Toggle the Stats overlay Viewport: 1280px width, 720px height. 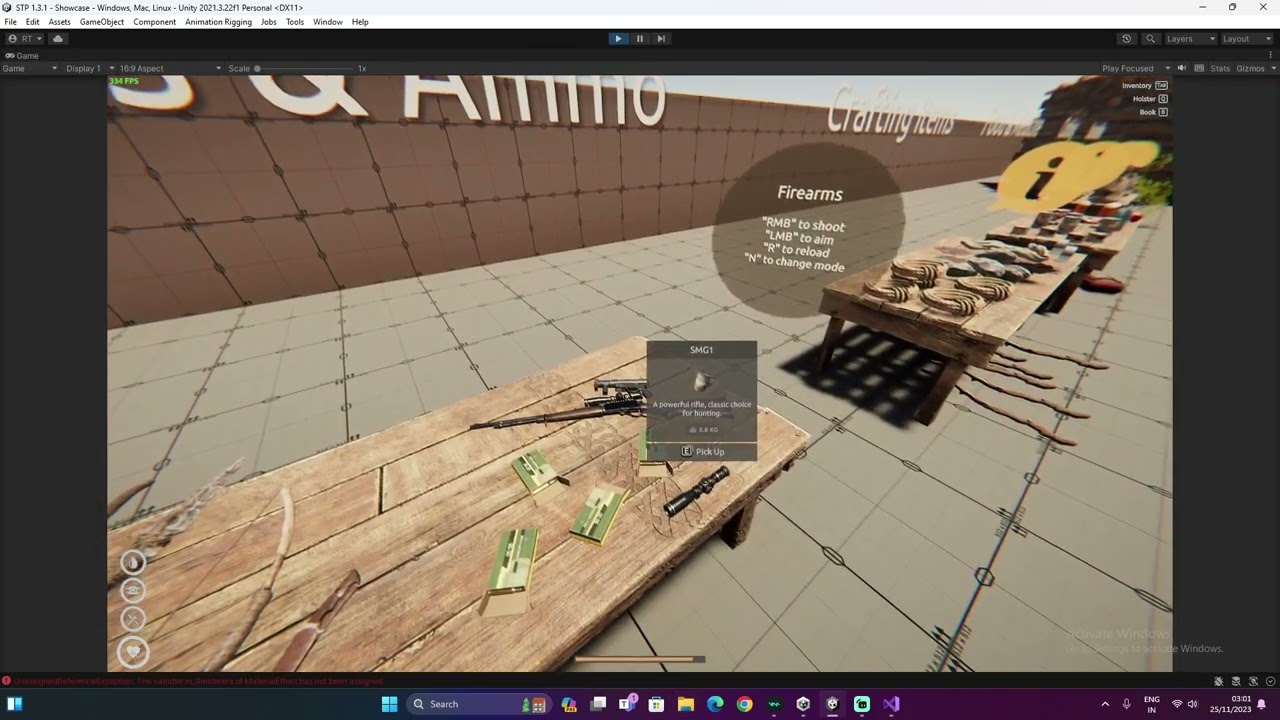coord(1220,69)
